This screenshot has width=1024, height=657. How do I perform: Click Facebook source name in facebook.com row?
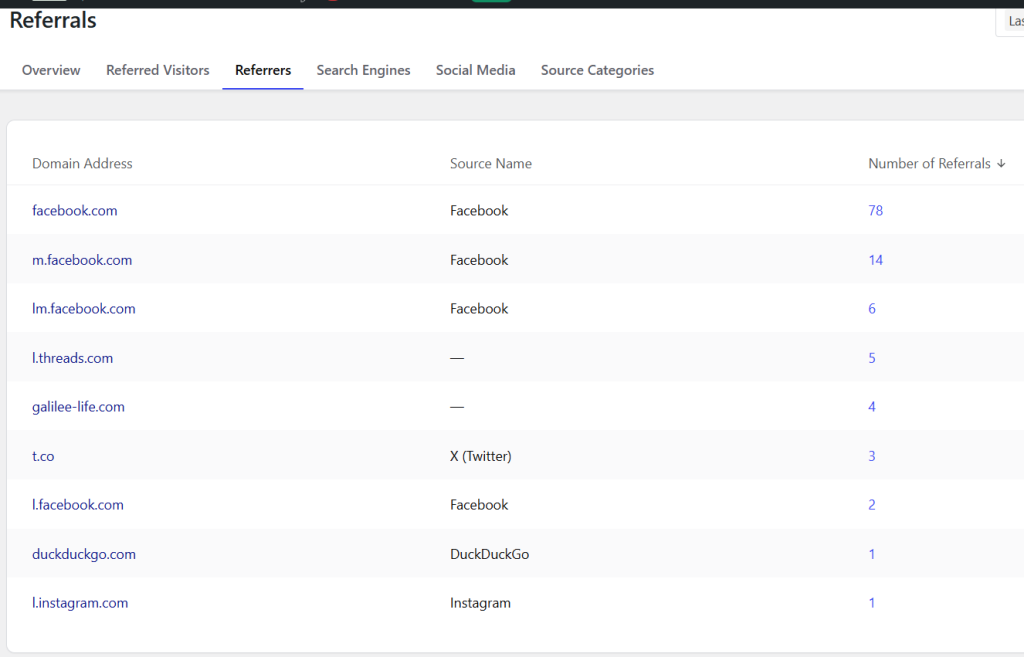pyautogui.click(x=479, y=210)
